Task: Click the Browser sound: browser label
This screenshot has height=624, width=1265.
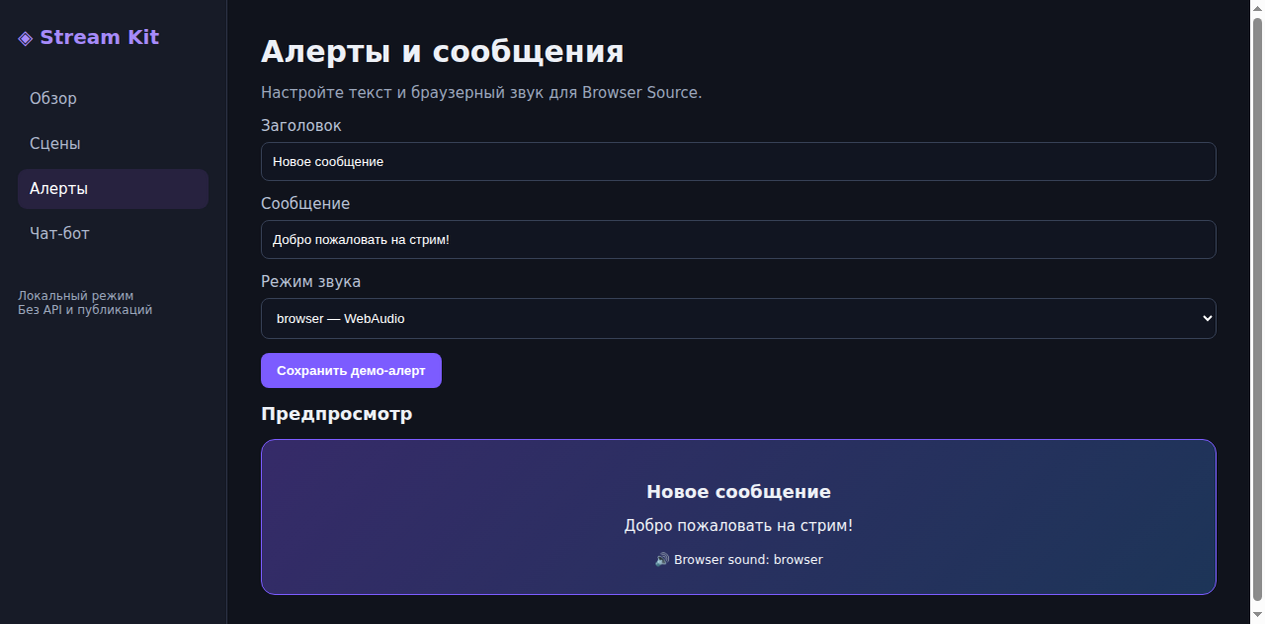Action: coord(748,560)
